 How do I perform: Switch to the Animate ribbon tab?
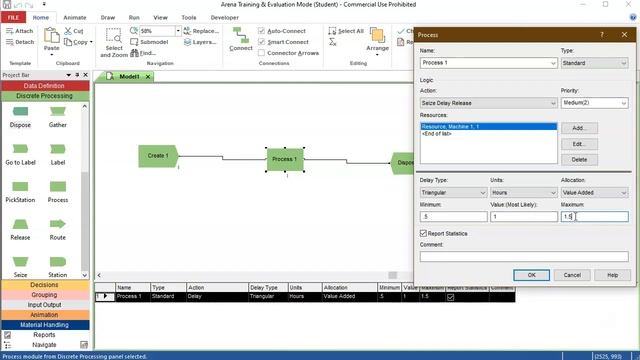click(75, 18)
